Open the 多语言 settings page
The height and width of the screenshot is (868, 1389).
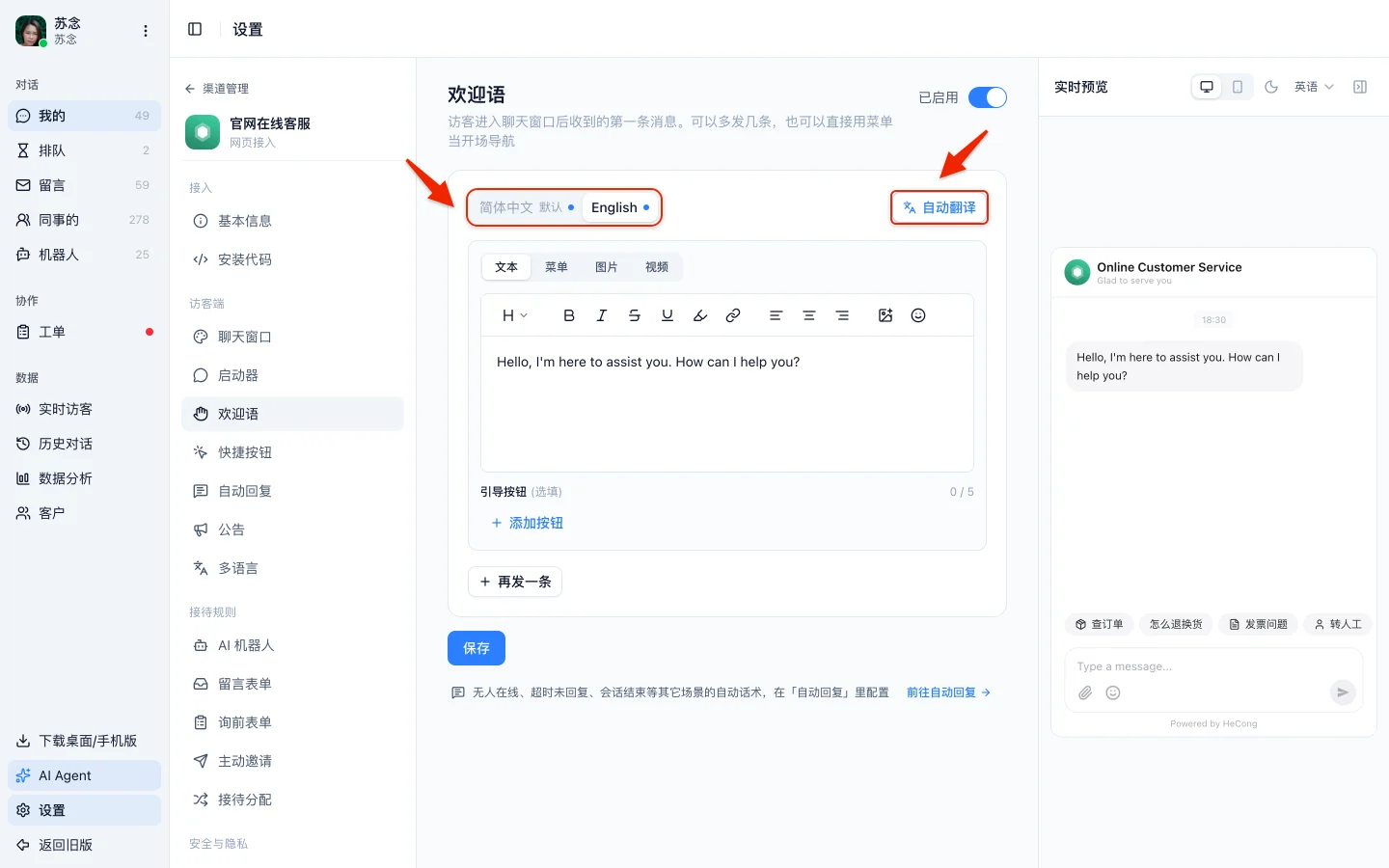tap(292, 568)
